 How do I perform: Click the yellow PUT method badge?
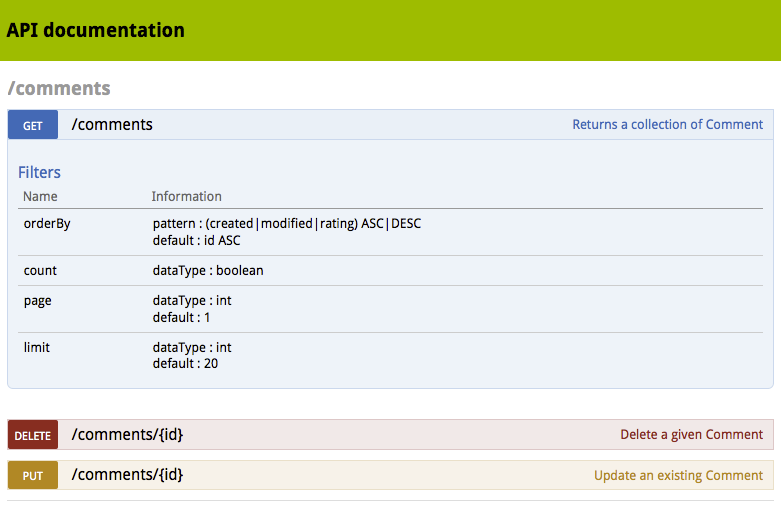click(x=33, y=475)
